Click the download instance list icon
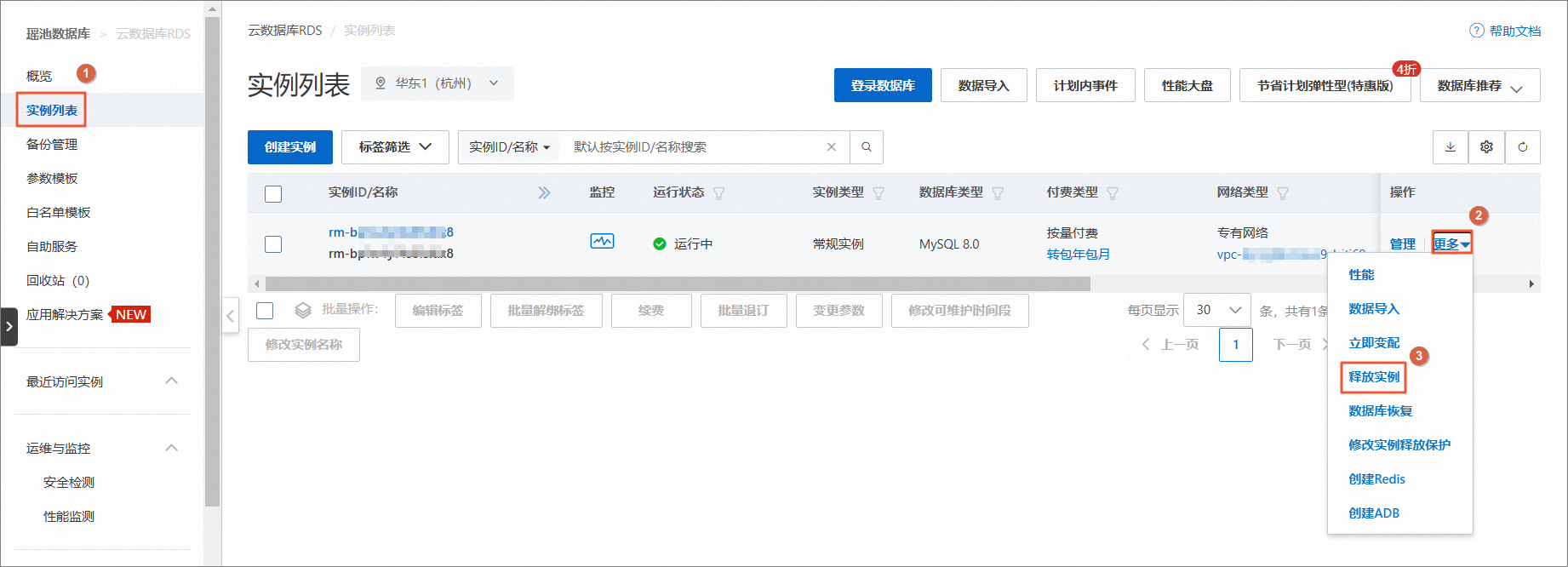This screenshot has height=567, width=1568. click(x=1451, y=147)
